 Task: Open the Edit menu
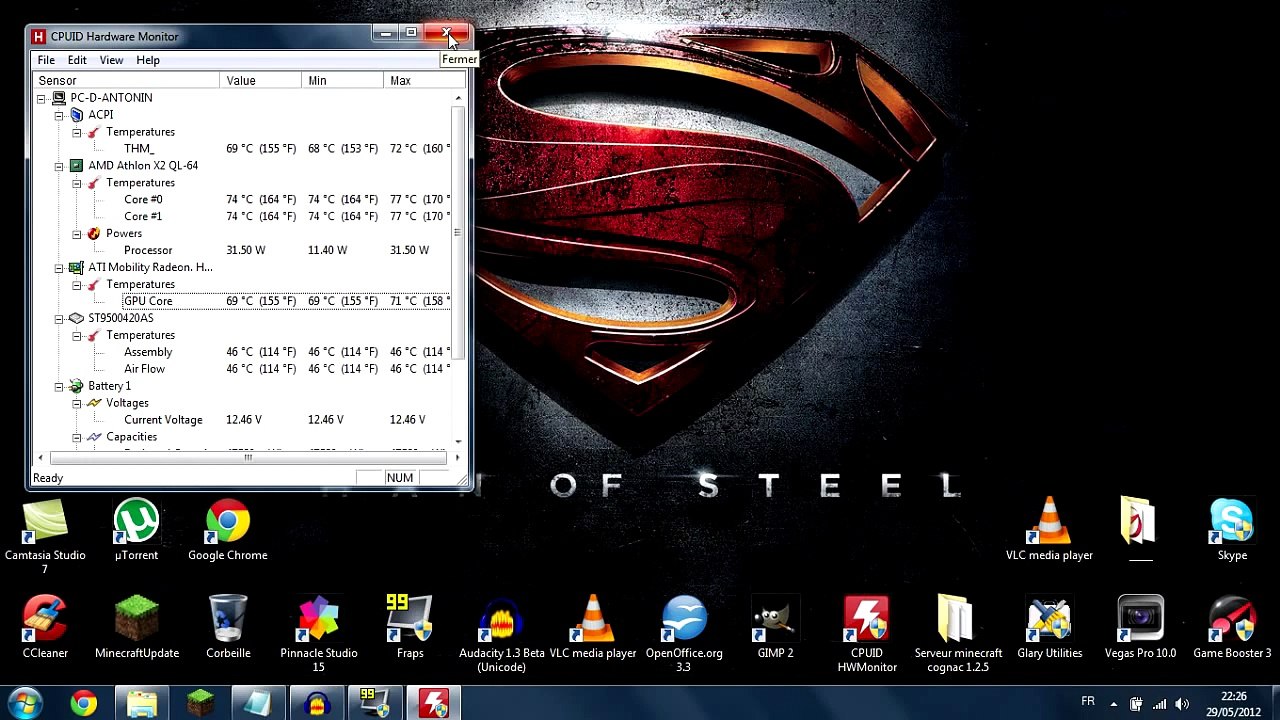77,60
